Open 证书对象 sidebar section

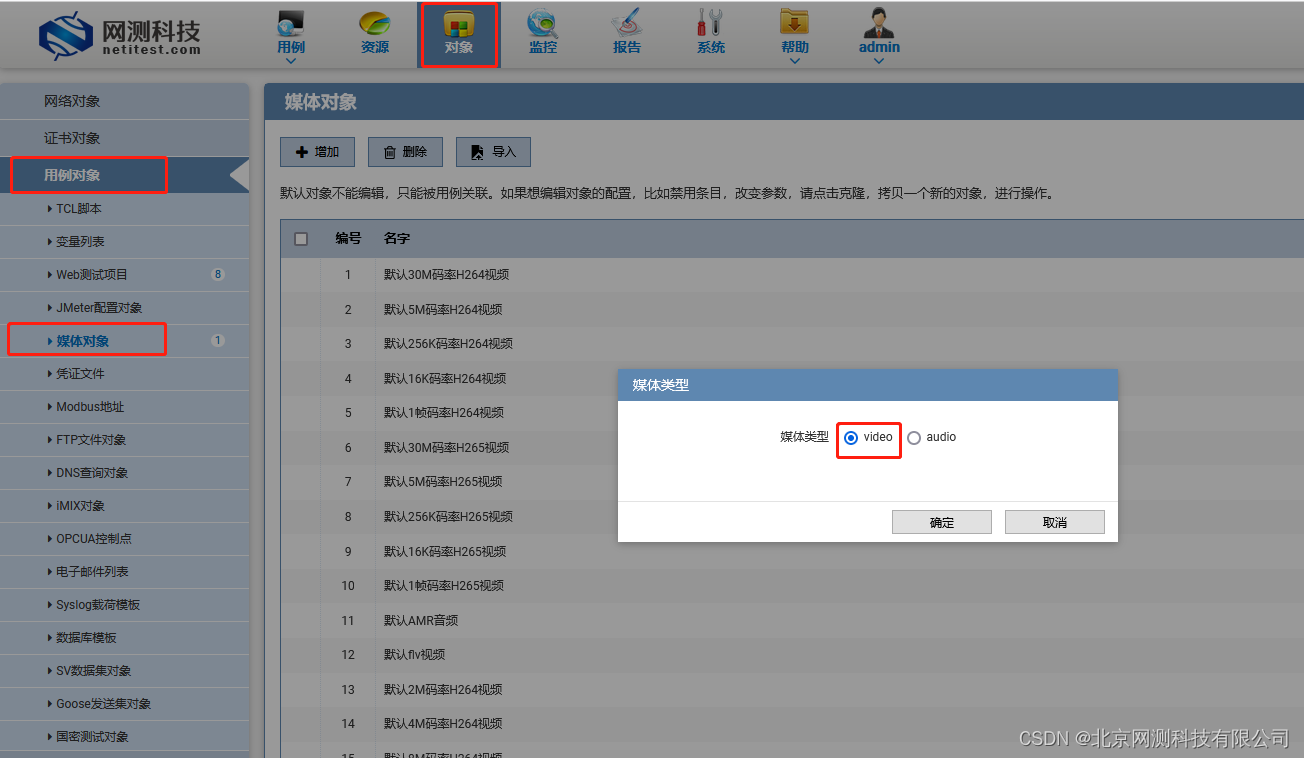[x=124, y=138]
